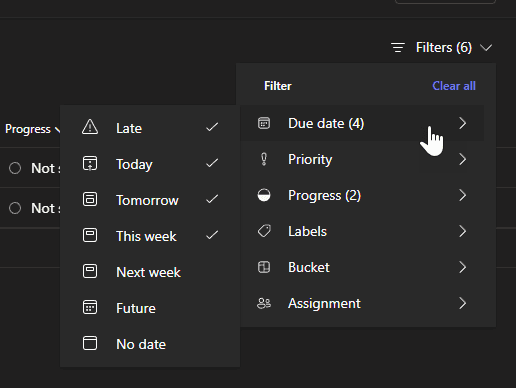Click the Assignment people icon
Image resolution: width=516 pixels, height=388 pixels.
[264, 303]
